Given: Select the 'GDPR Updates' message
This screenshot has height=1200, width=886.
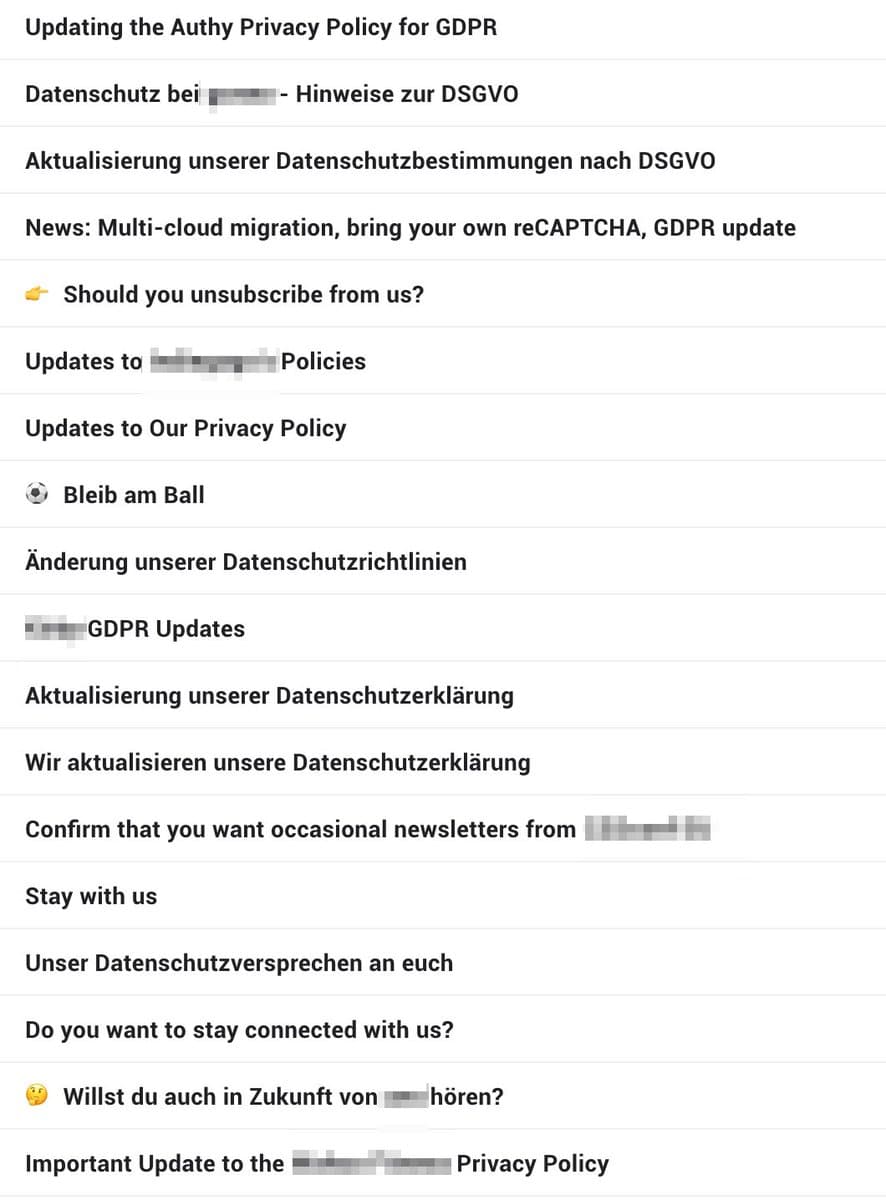Looking at the screenshot, I should [x=166, y=629].
